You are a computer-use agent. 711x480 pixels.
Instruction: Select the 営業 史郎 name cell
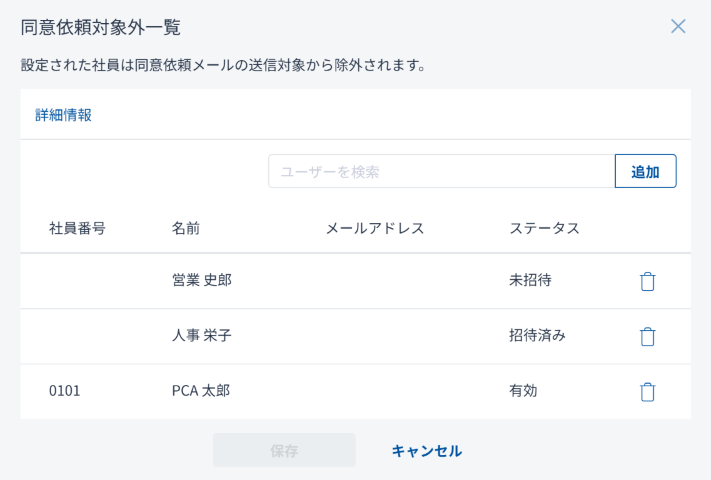pos(202,280)
